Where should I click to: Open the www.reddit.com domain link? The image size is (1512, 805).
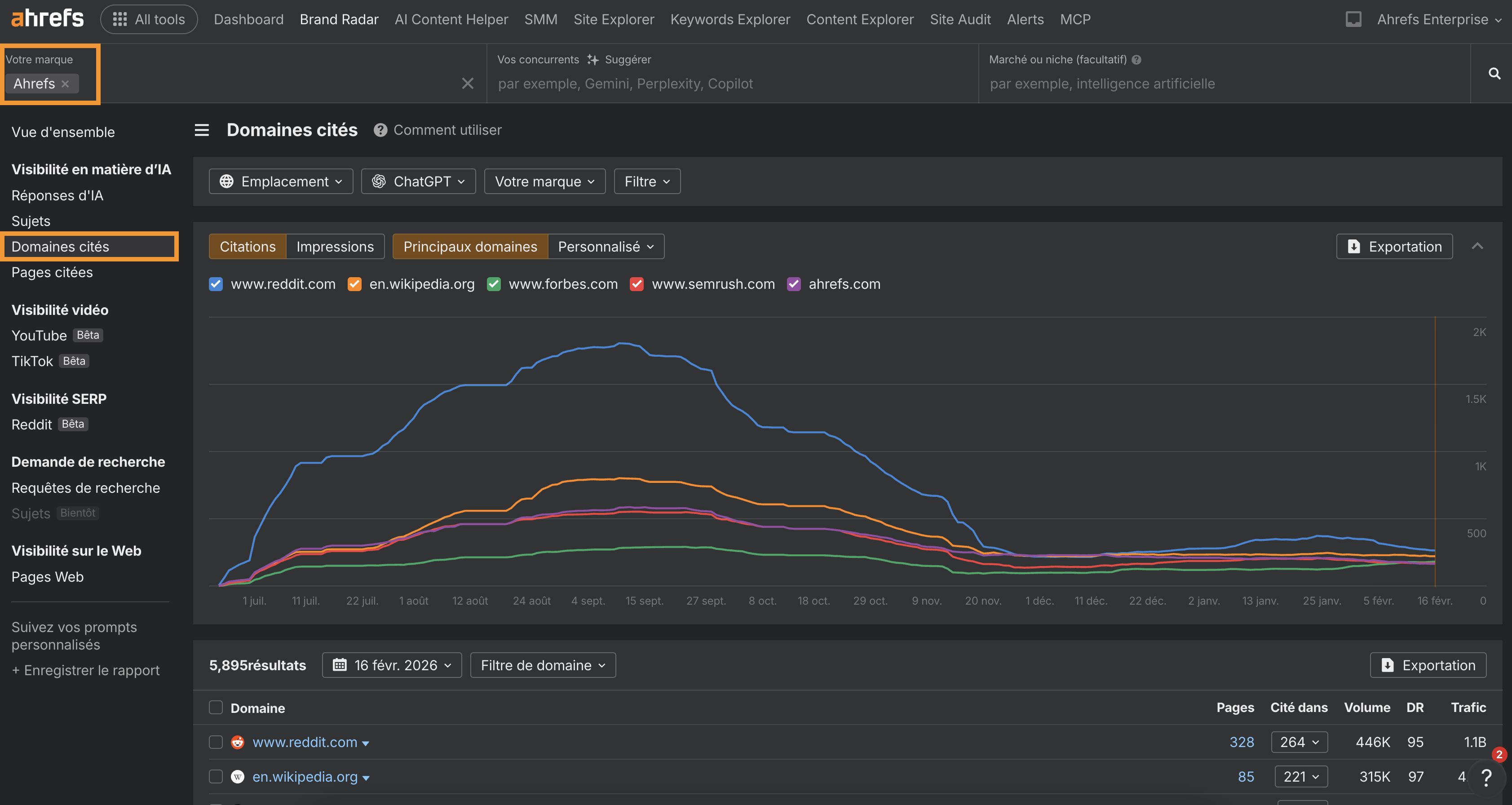pyautogui.click(x=305, y=742)
